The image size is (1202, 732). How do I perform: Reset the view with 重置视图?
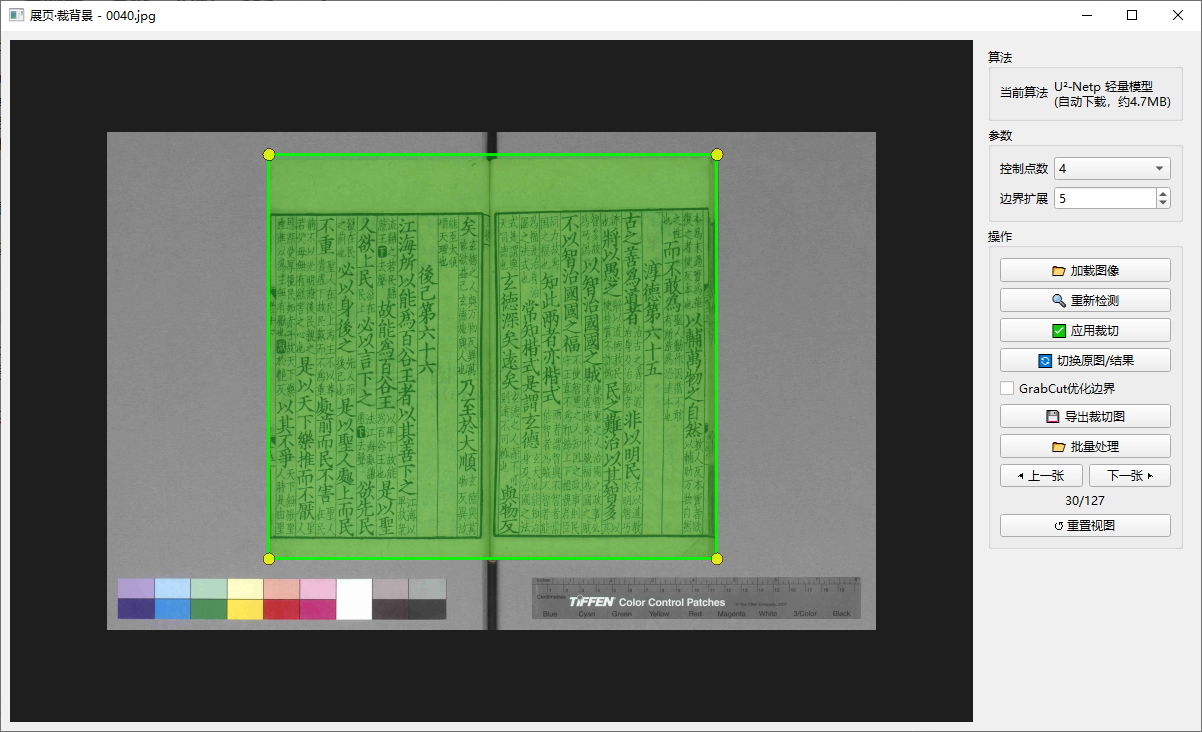pos(1085,525)
